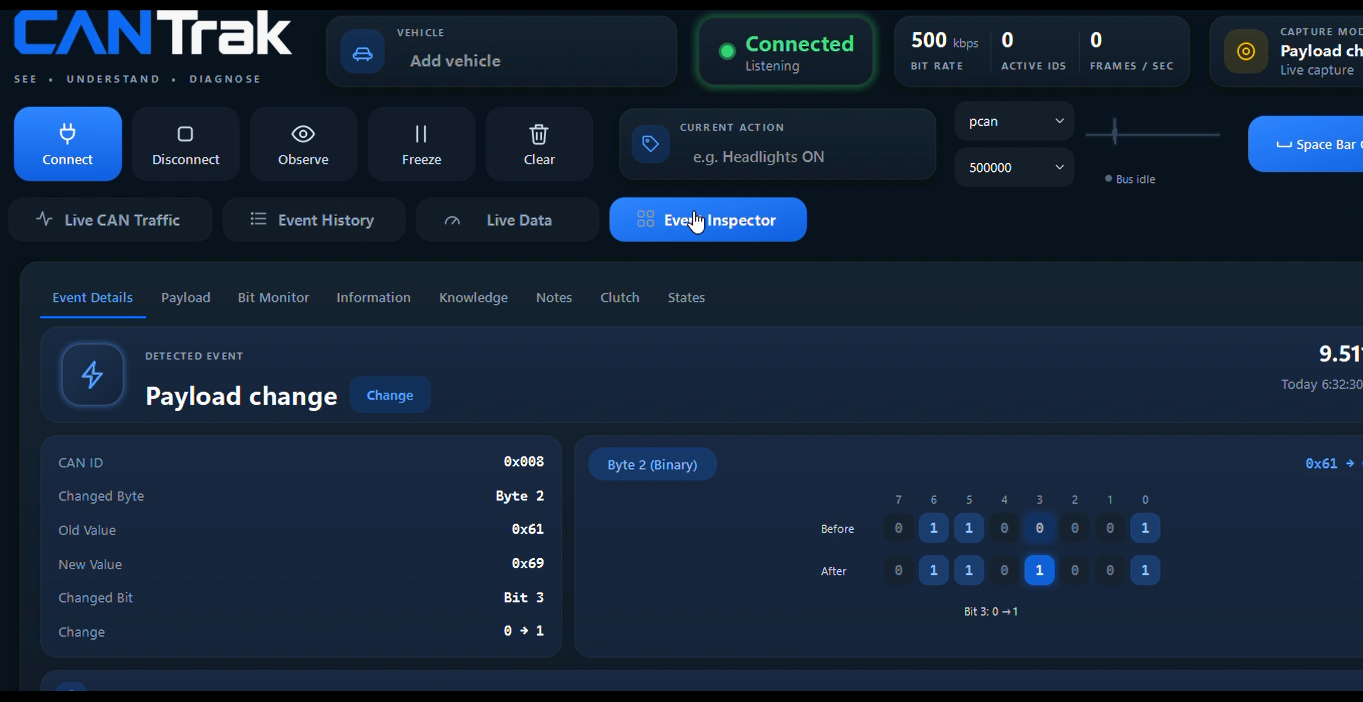
Task: Click the CAN ID value 0x008
Action: 524,462
